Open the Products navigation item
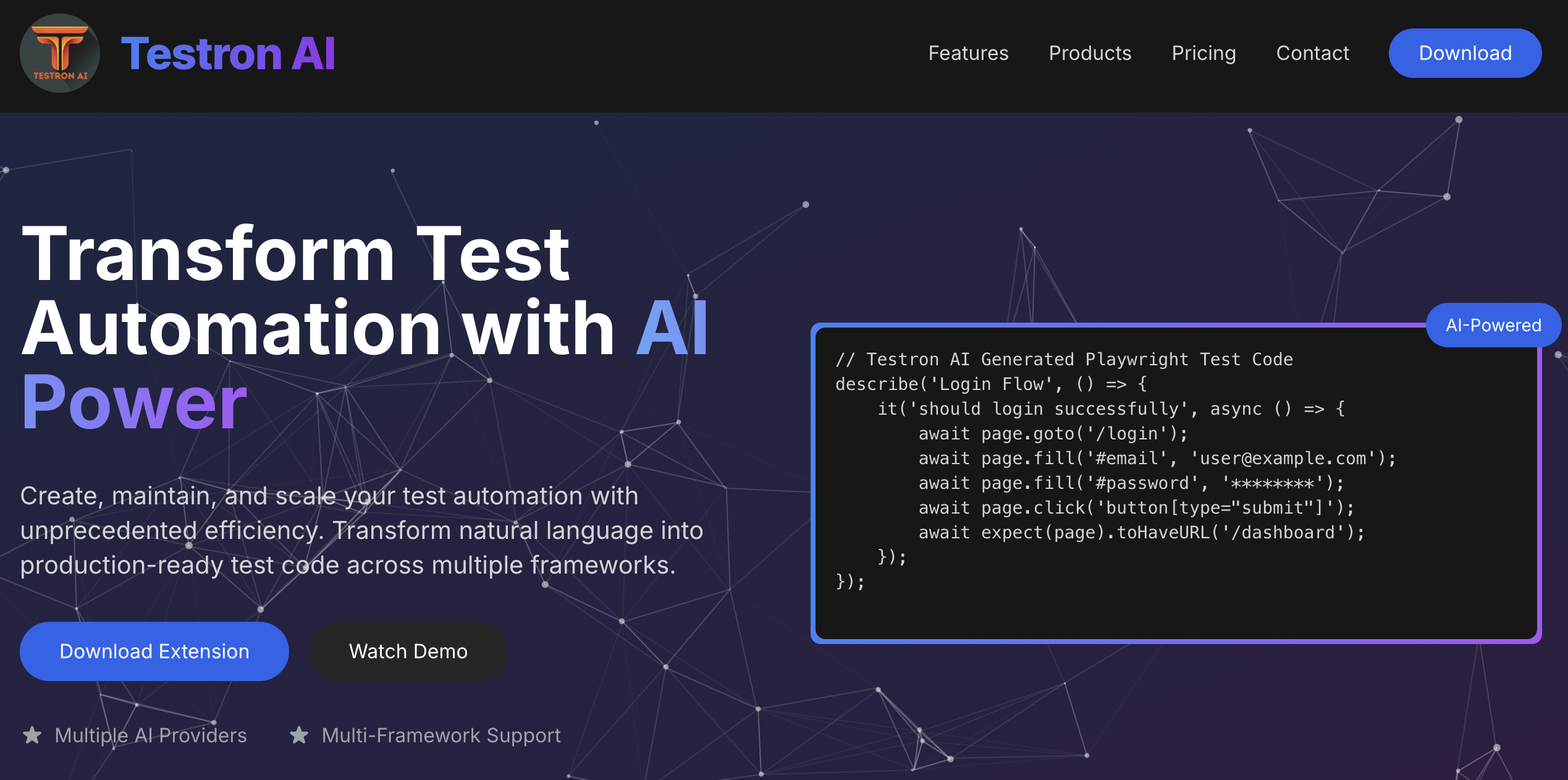Viewport: 1568px width, 780px height. (x=1090, y=53)
